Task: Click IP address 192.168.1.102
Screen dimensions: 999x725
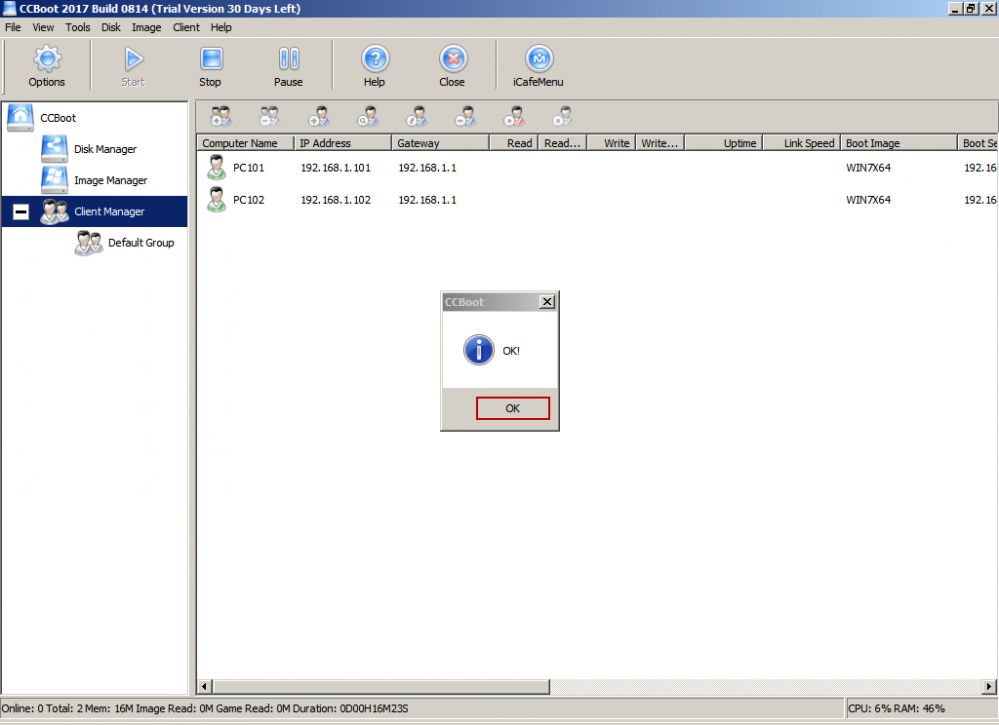Action: point(336,200)
